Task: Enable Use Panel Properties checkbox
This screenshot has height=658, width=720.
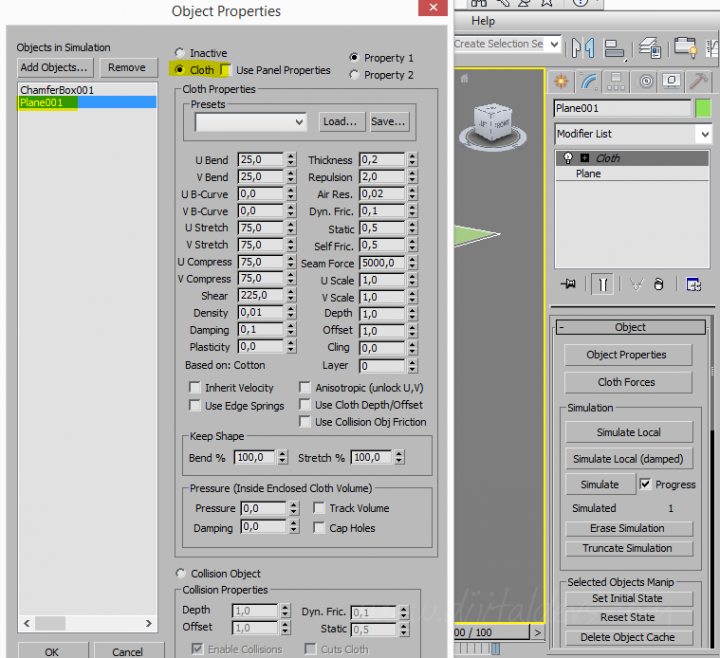Action: pyautogui.click(x=226, y=70)
